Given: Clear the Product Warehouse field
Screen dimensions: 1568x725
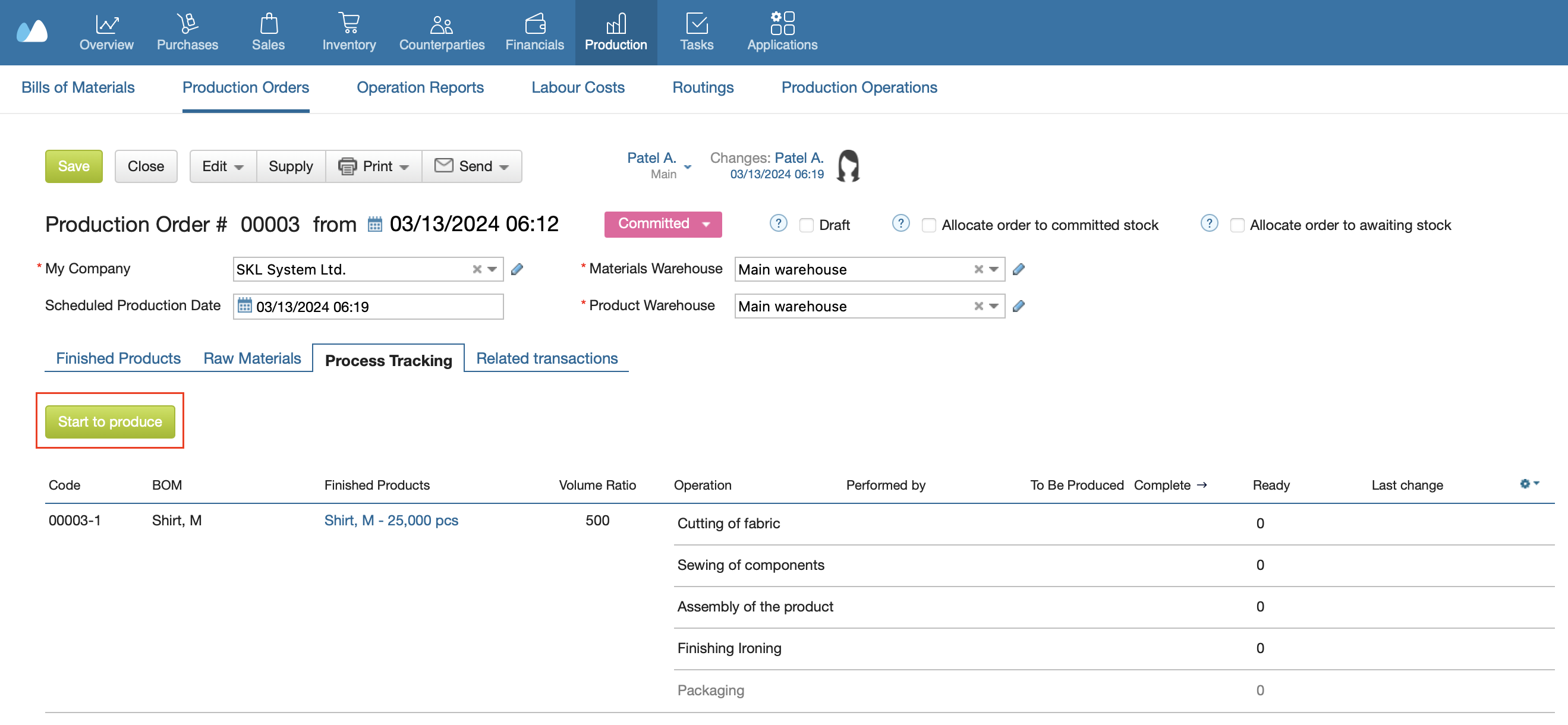Looking at the screenshot, I should tap(979, 306).
